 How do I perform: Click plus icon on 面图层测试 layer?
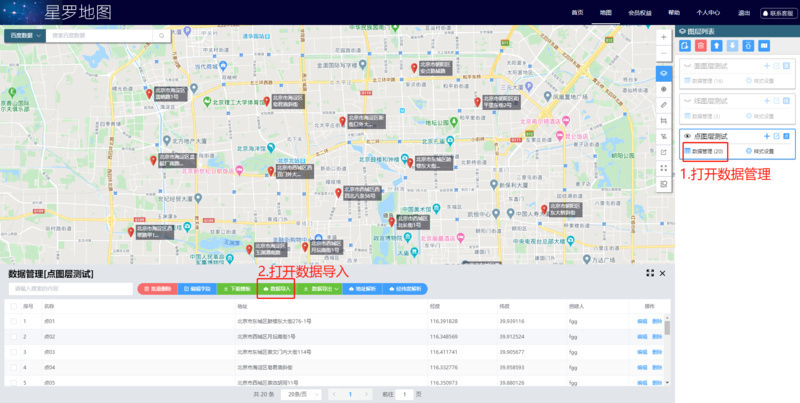click(766, 66)
